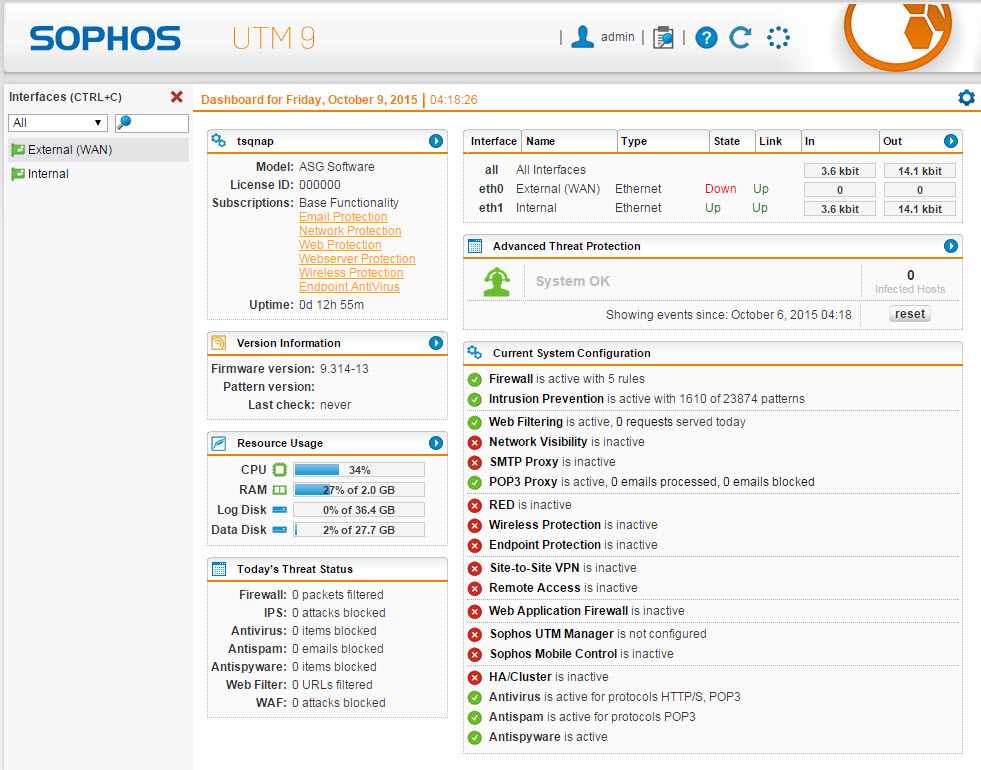Open the Endpoint AntiVirus subscription link
The image size is (981, 770).
click(x=349, y=286)
